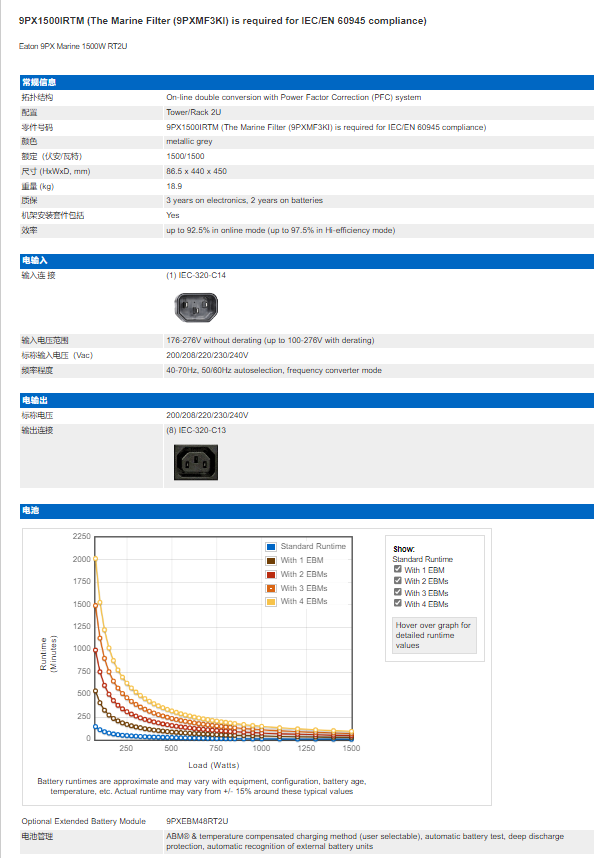Click the IEC-320-C13 output connector image
The height and width of the screenshot is (858, 598).
point(196,462)
